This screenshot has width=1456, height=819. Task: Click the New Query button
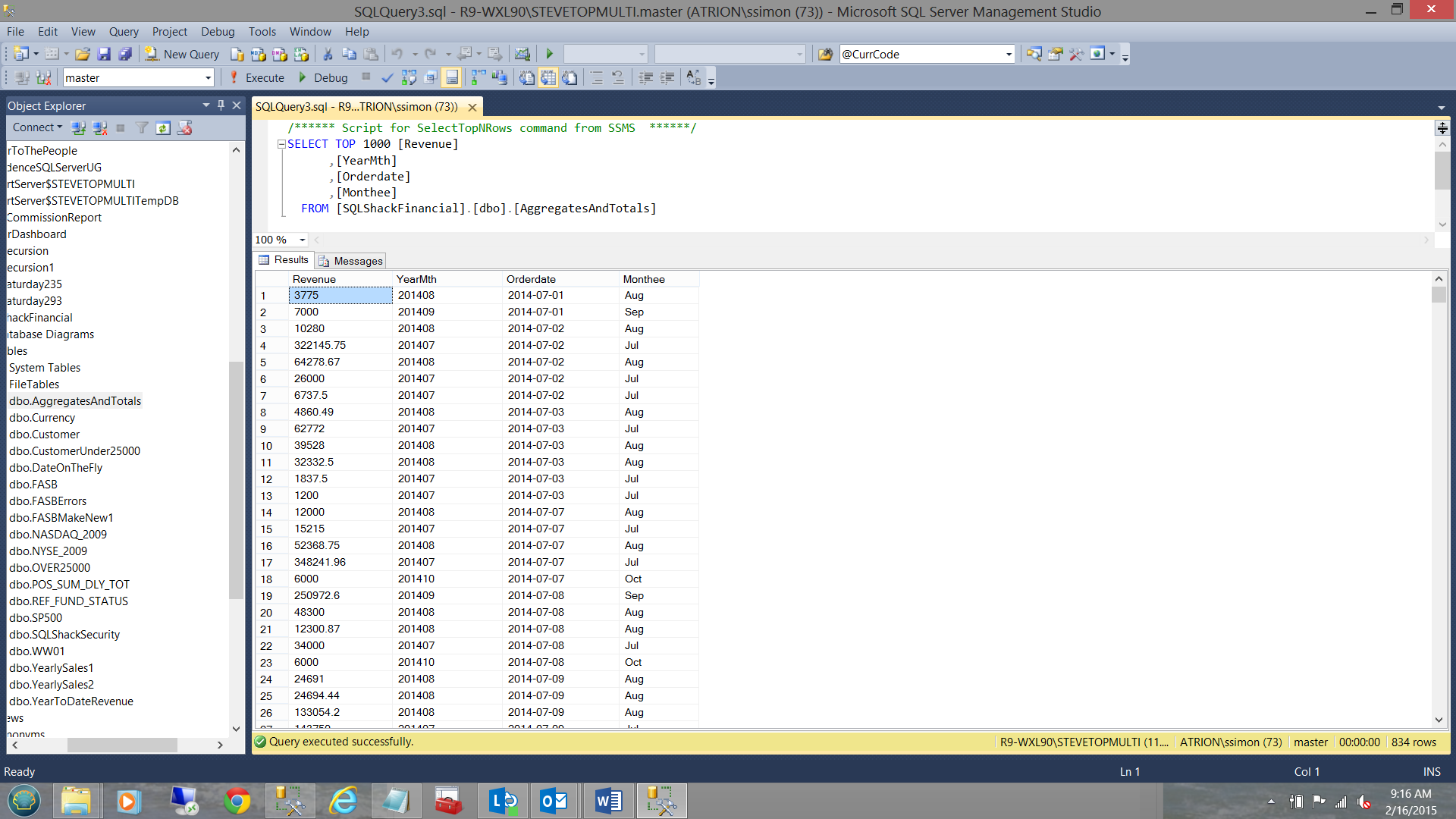coord(183,54)
